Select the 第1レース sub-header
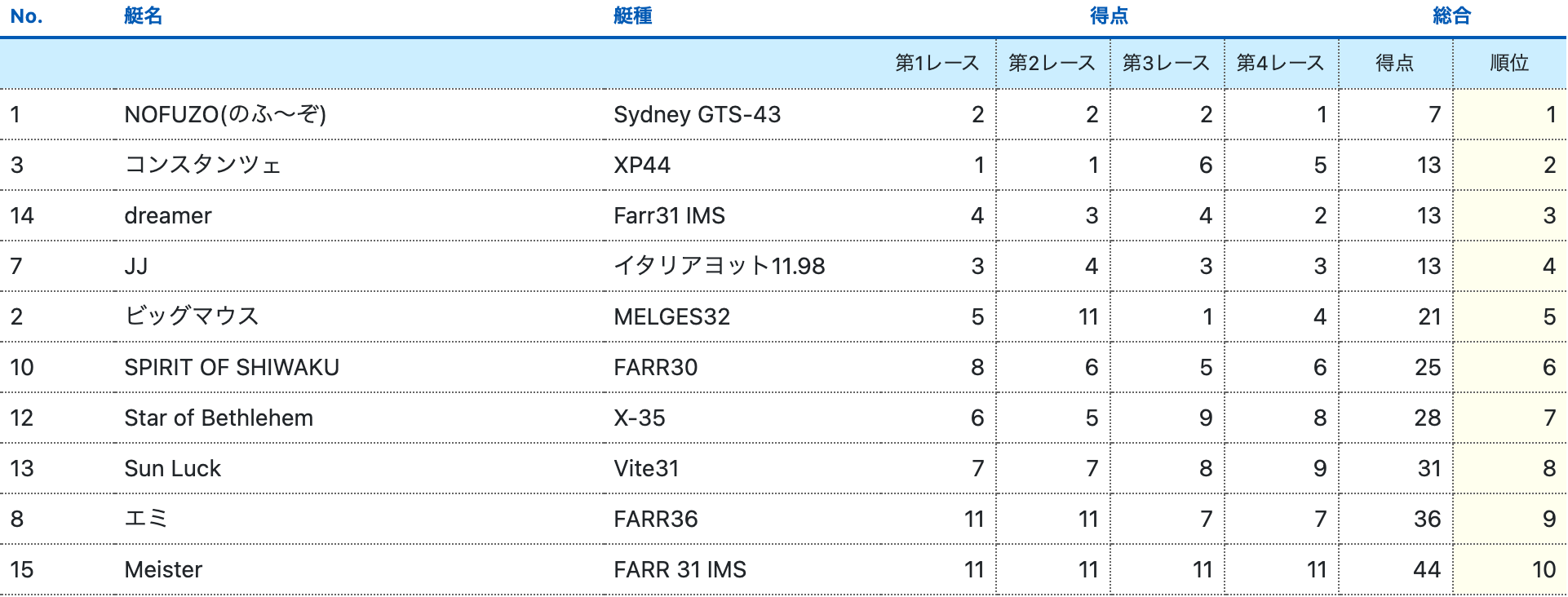This screenshot has width=1568, height=597. click(x=937, y=64)
